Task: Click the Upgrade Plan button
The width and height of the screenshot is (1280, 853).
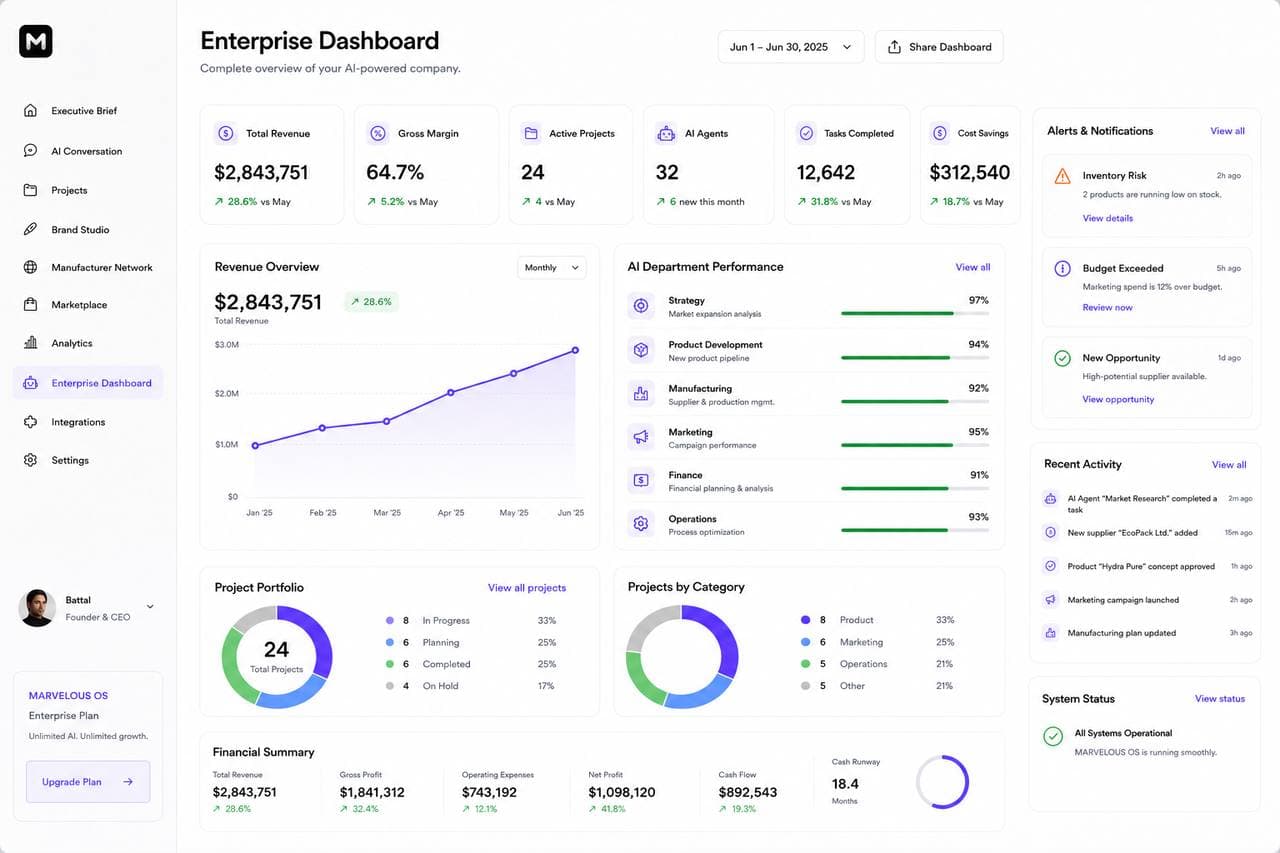Action: (x=88, y=782)
